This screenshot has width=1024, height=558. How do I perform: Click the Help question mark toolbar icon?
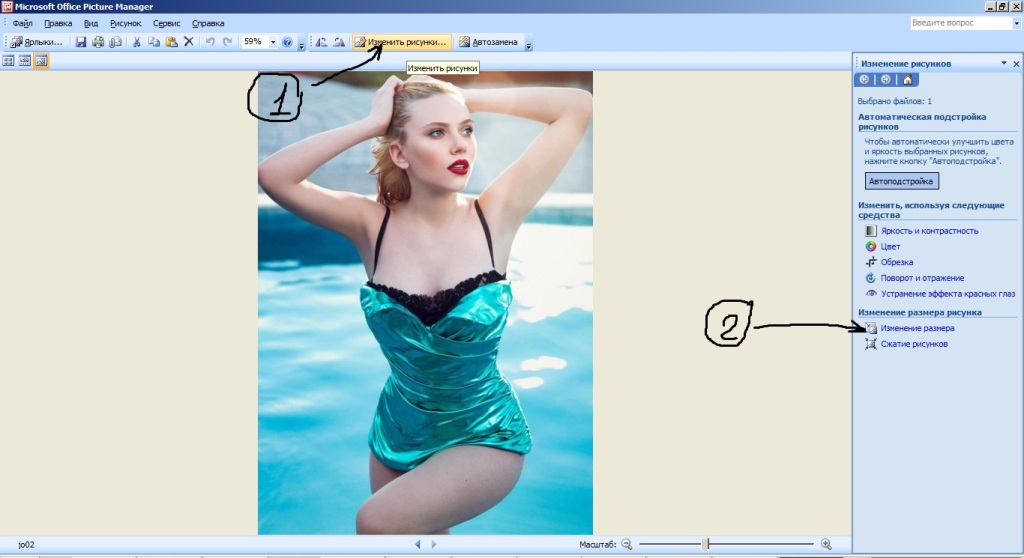point(287,42)
